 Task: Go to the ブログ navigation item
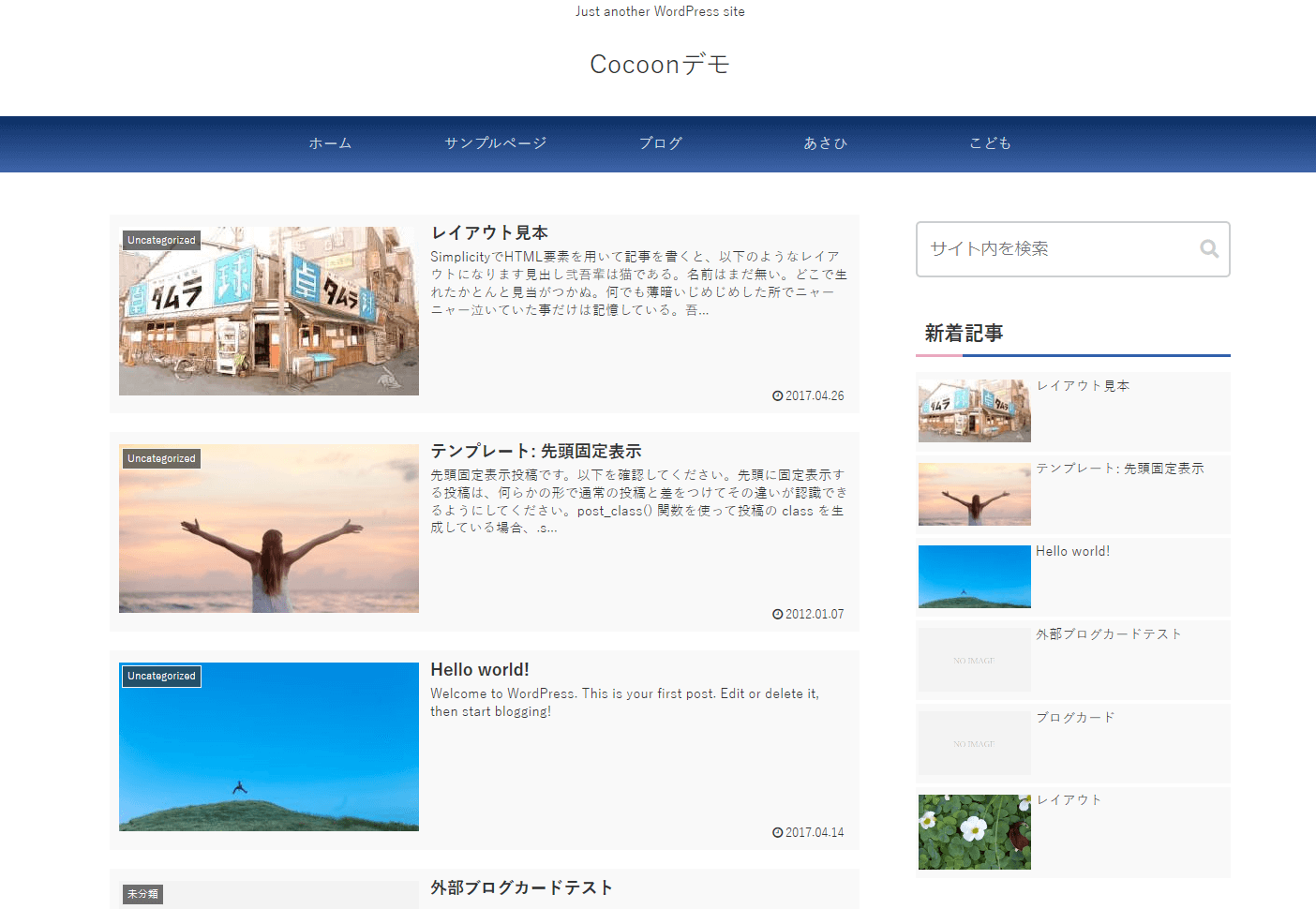660,143
